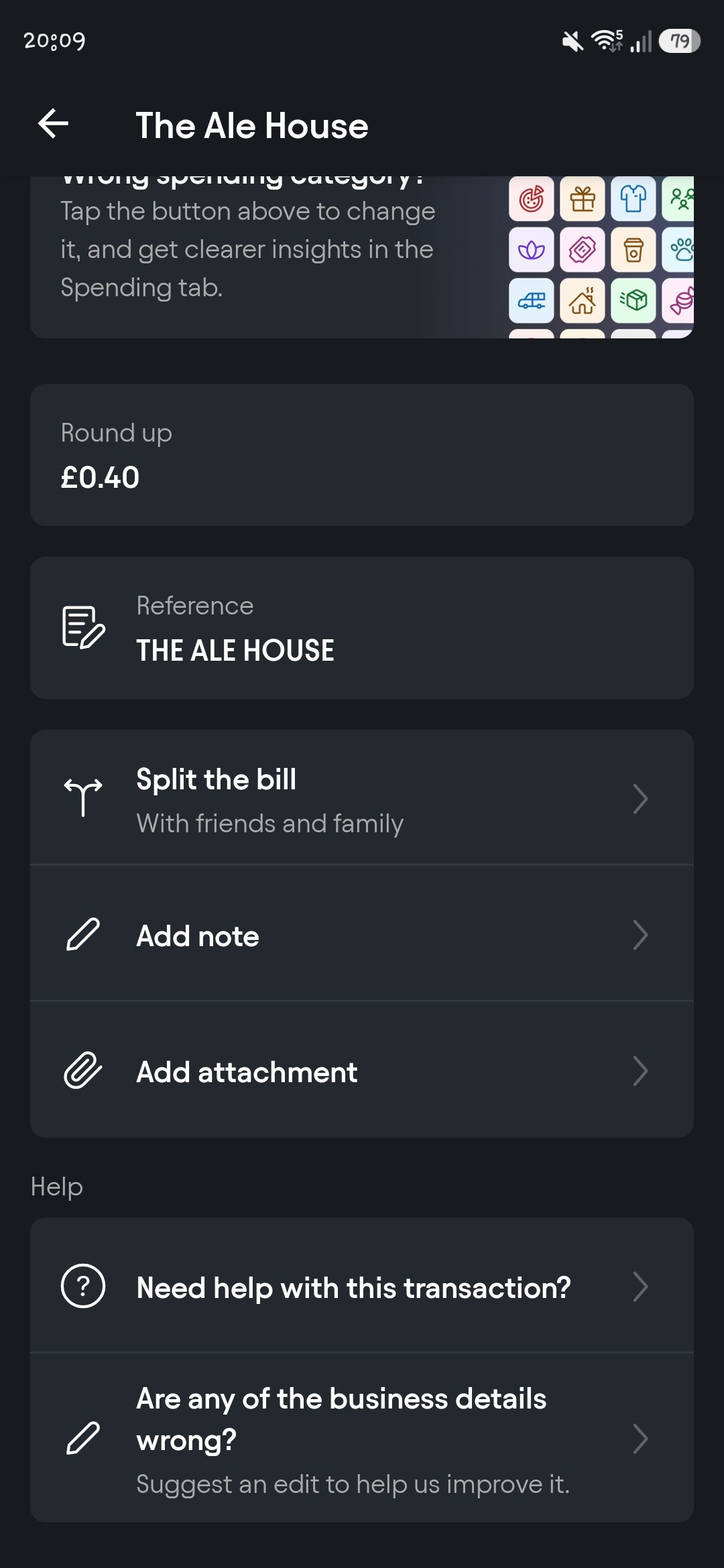The image size is (724, 1568).
Task: Tap the Round up £0.40 card
Action: pos(362,455)
